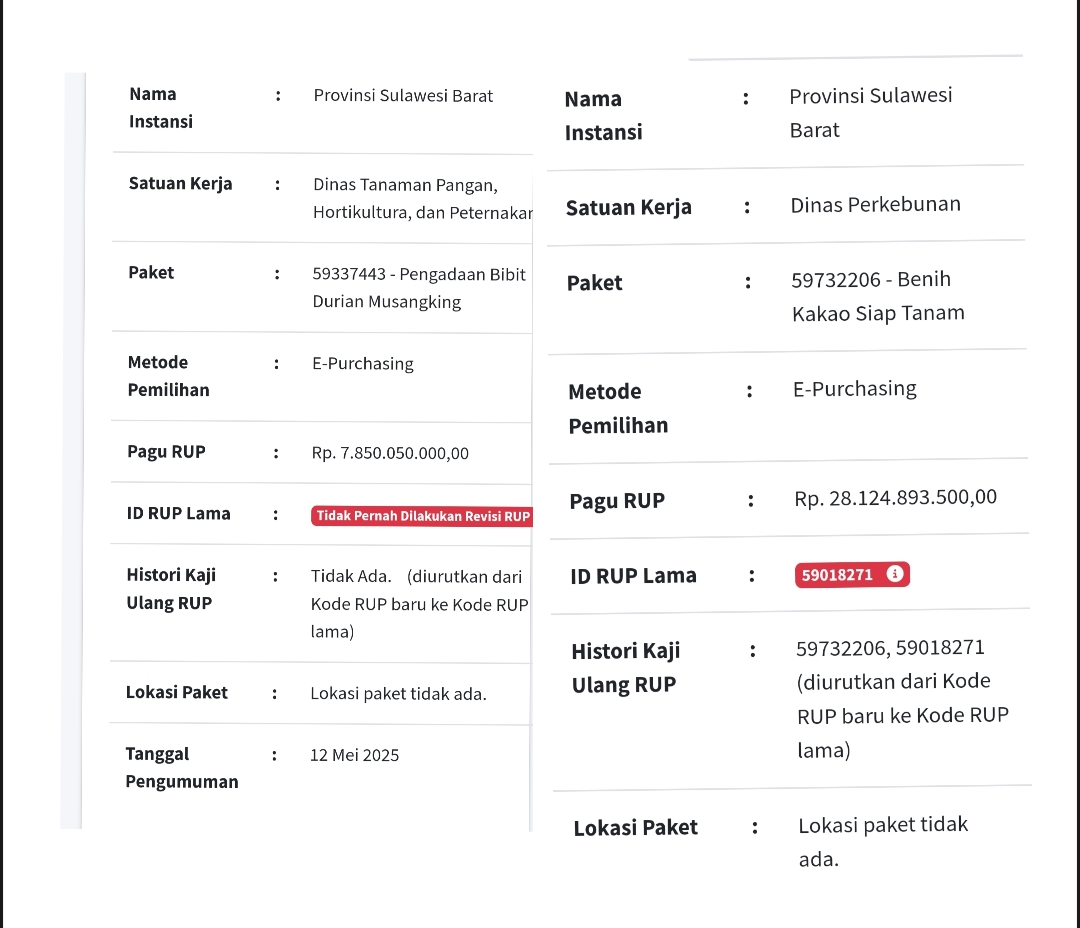Screen dimensions: 1080x928
Task: Click the left panel Provinsi Sulawesi Barat value
Action: (403, 96)
